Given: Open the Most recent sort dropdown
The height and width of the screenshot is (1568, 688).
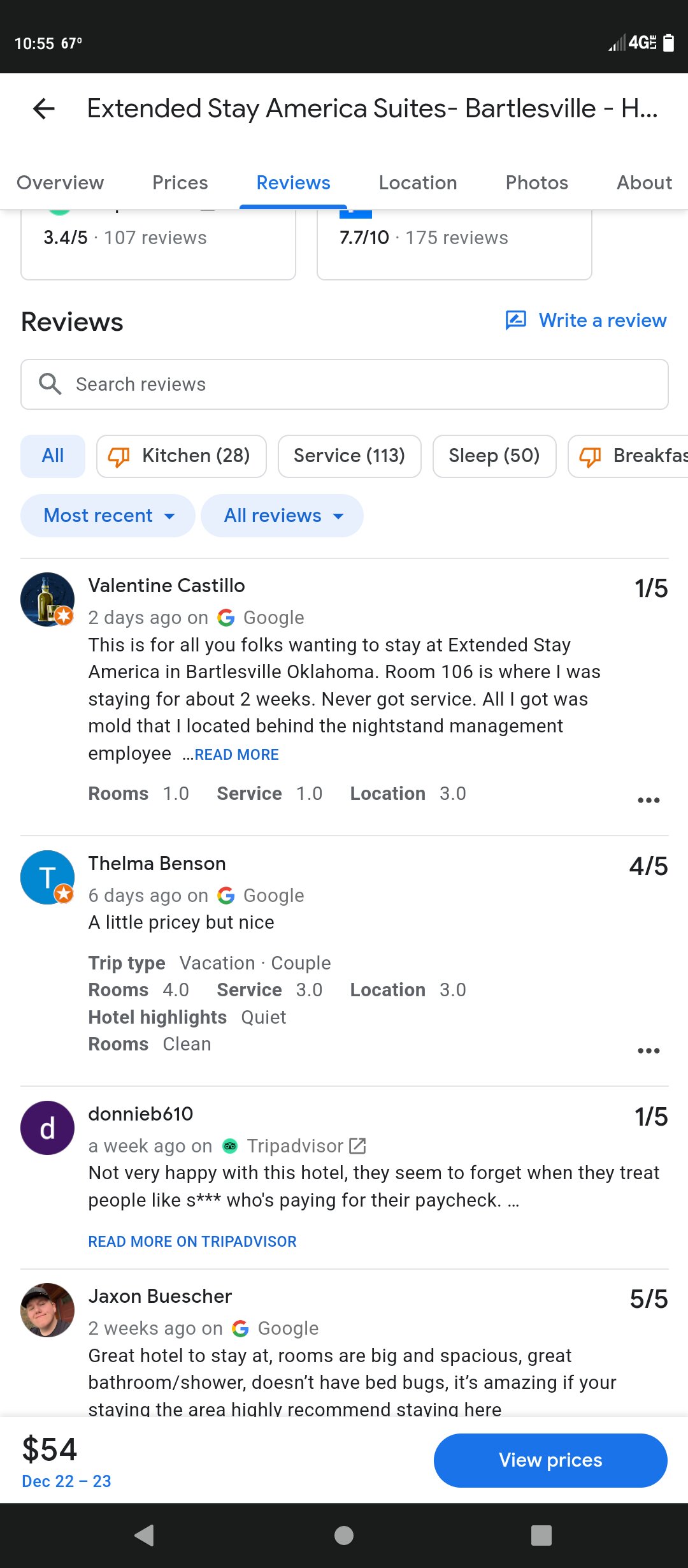Looking at the screenshot, I should [x=108, y=516].
